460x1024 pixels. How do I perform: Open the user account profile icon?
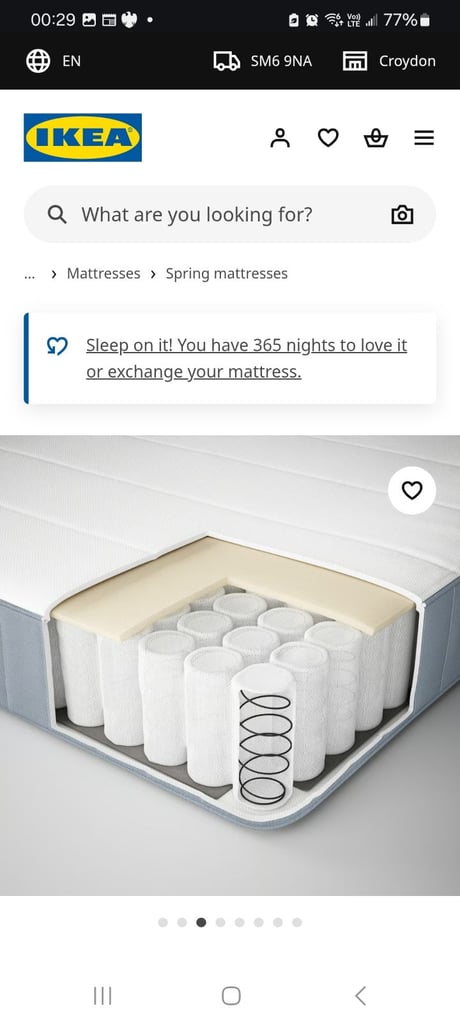tap(280, 138)
